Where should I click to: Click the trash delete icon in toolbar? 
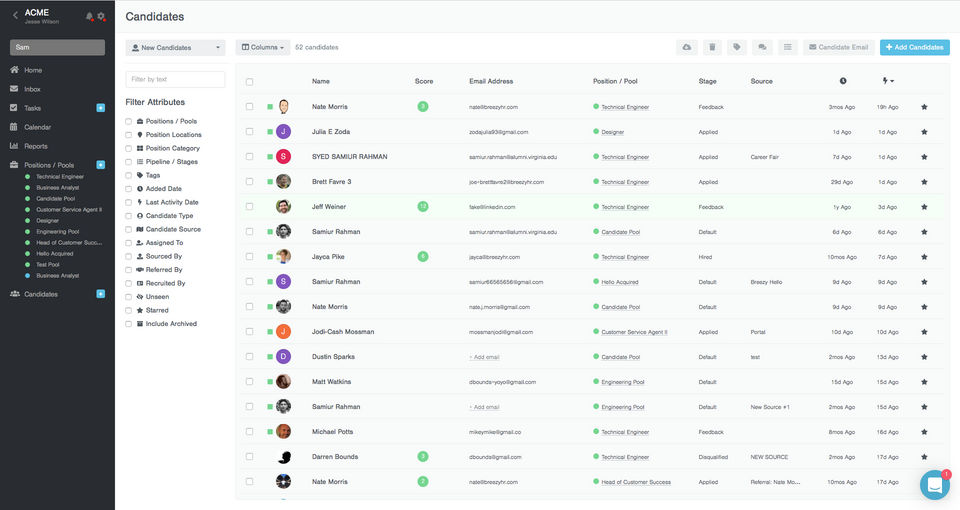[712, 47]
